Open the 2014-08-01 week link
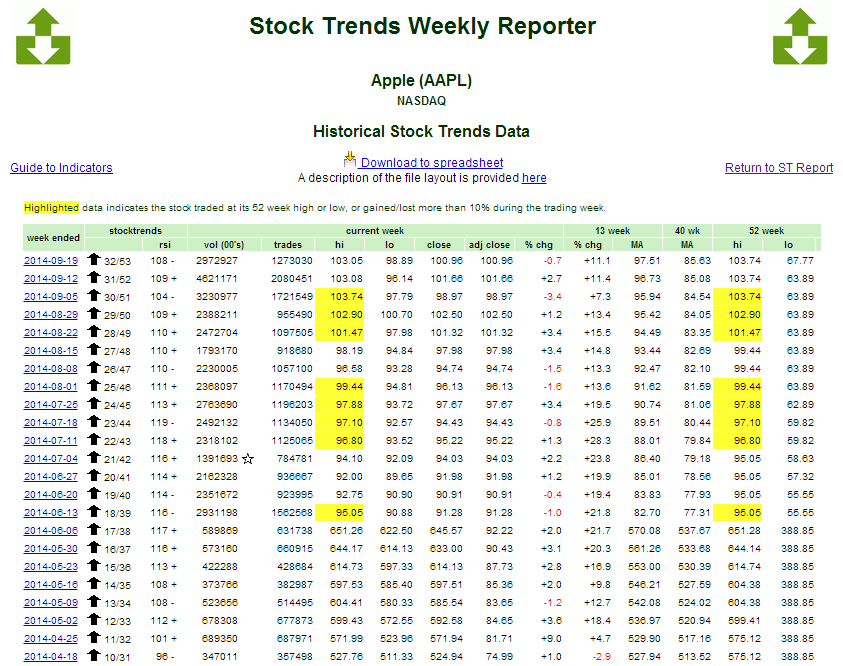 (x=51, y=387)
